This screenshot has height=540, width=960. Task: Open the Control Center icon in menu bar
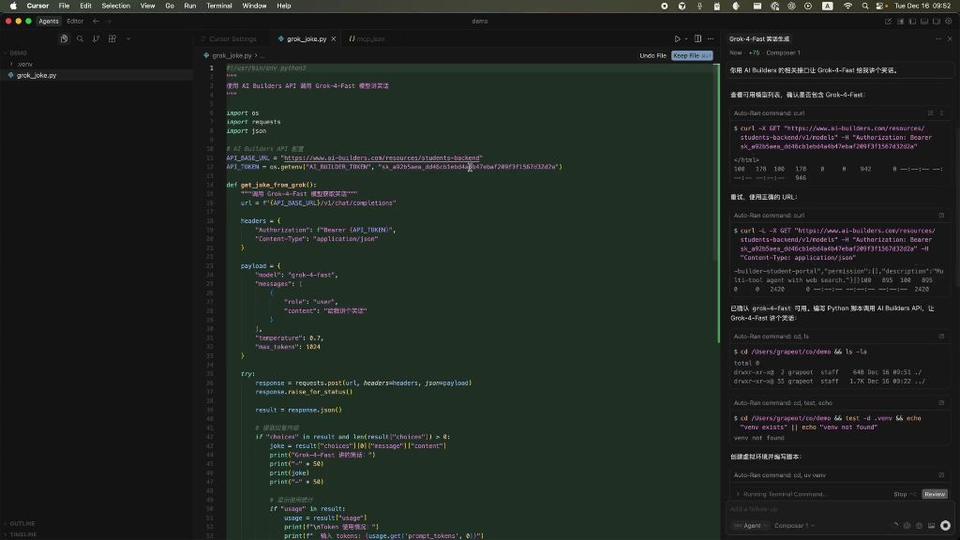[x=880, y=6]
